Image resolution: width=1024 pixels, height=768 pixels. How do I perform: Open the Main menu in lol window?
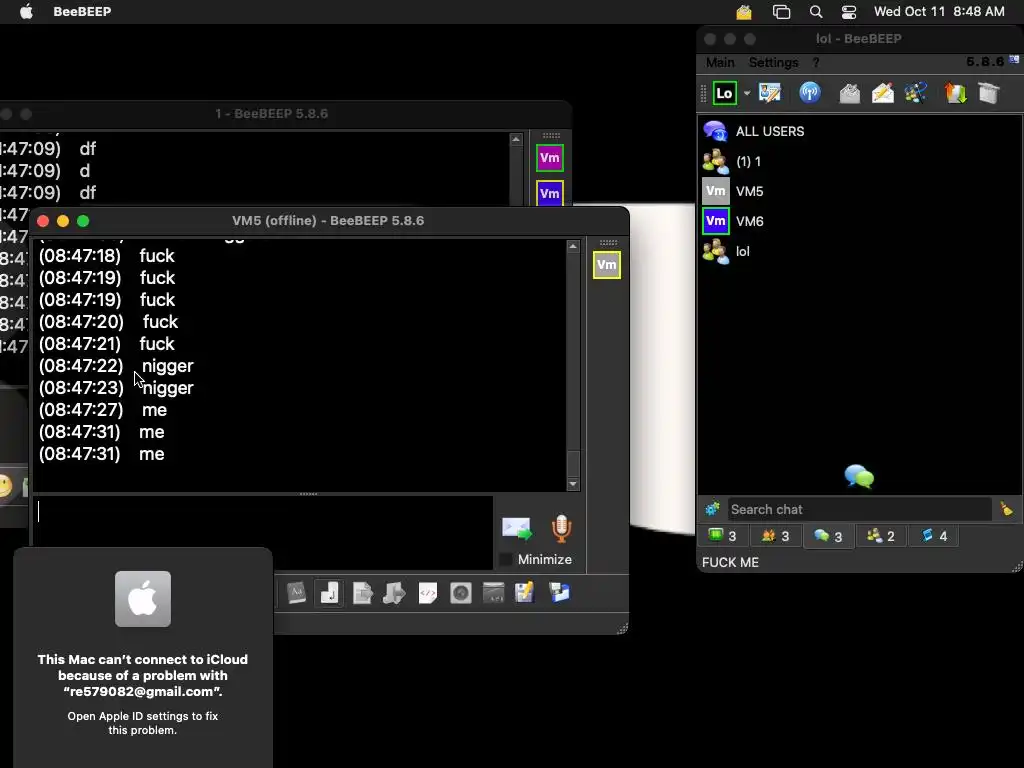point(720,63)
